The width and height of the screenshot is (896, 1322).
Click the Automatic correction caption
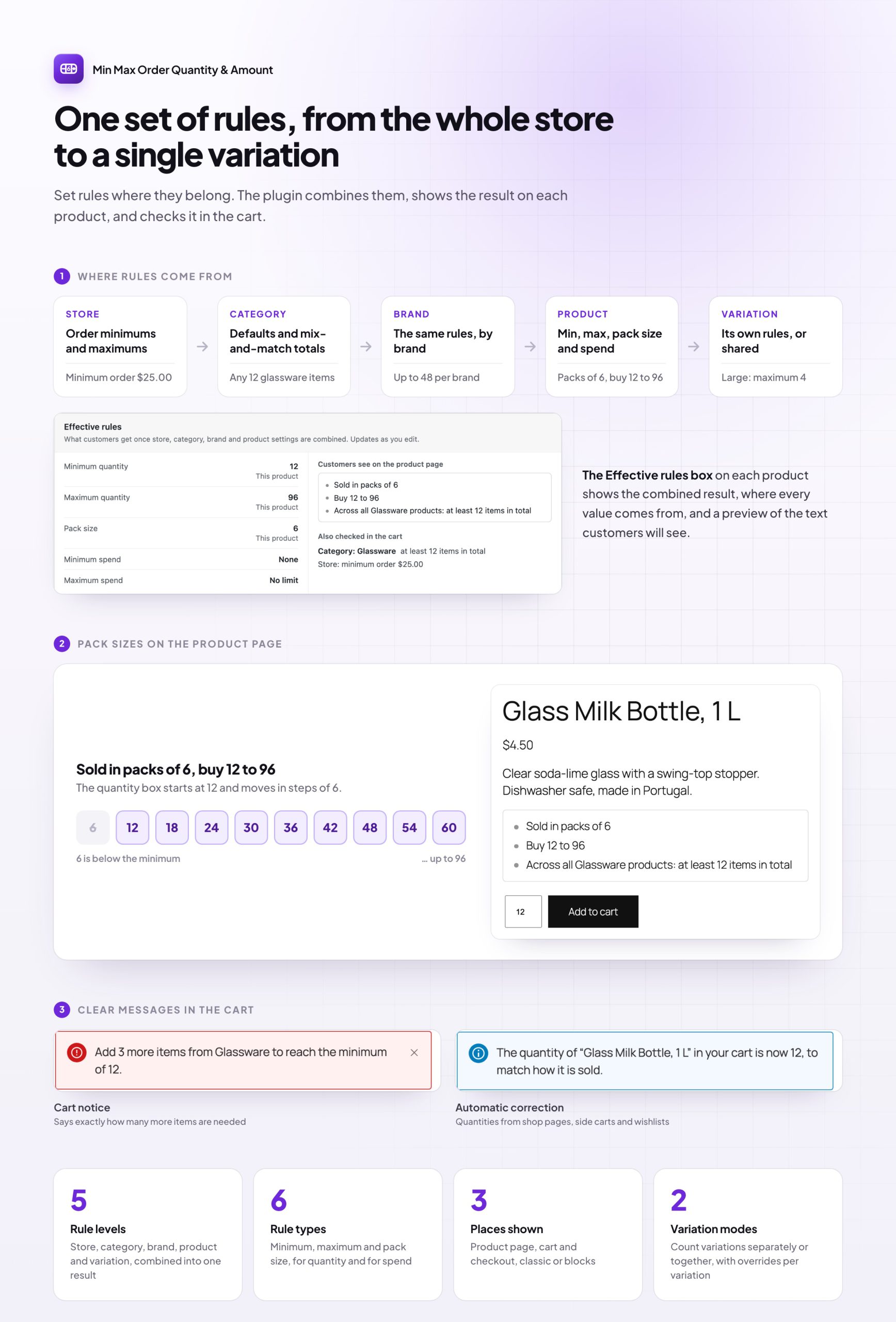(x=509, y=1108)
